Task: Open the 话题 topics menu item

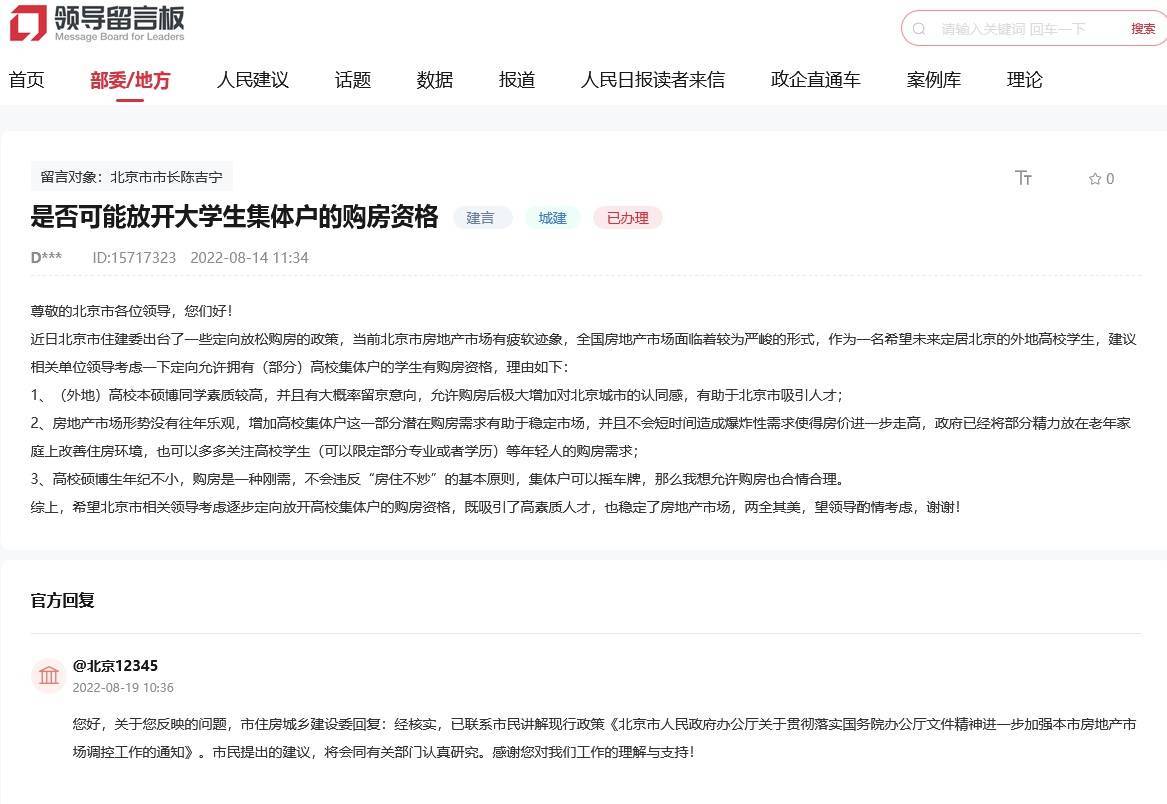Action: [x=353, y=80]
